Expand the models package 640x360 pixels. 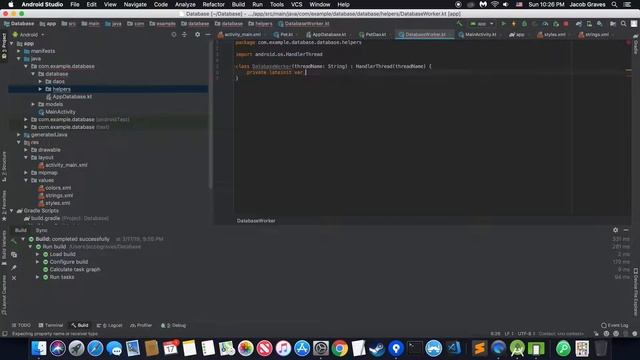(x=33, y=104)
